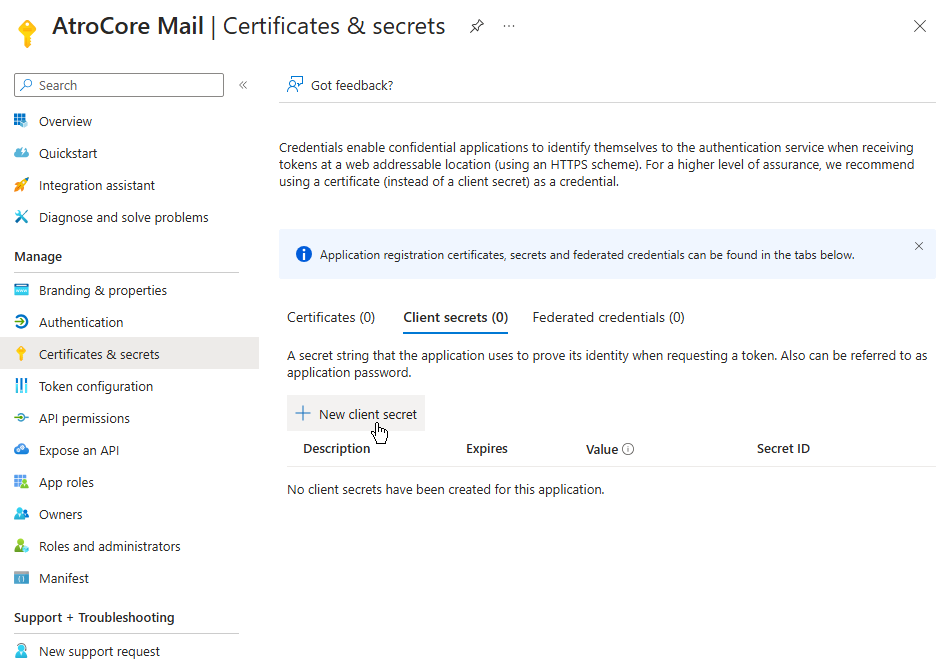
Task: Open Roles and administrators page
Action: point(110,546)
